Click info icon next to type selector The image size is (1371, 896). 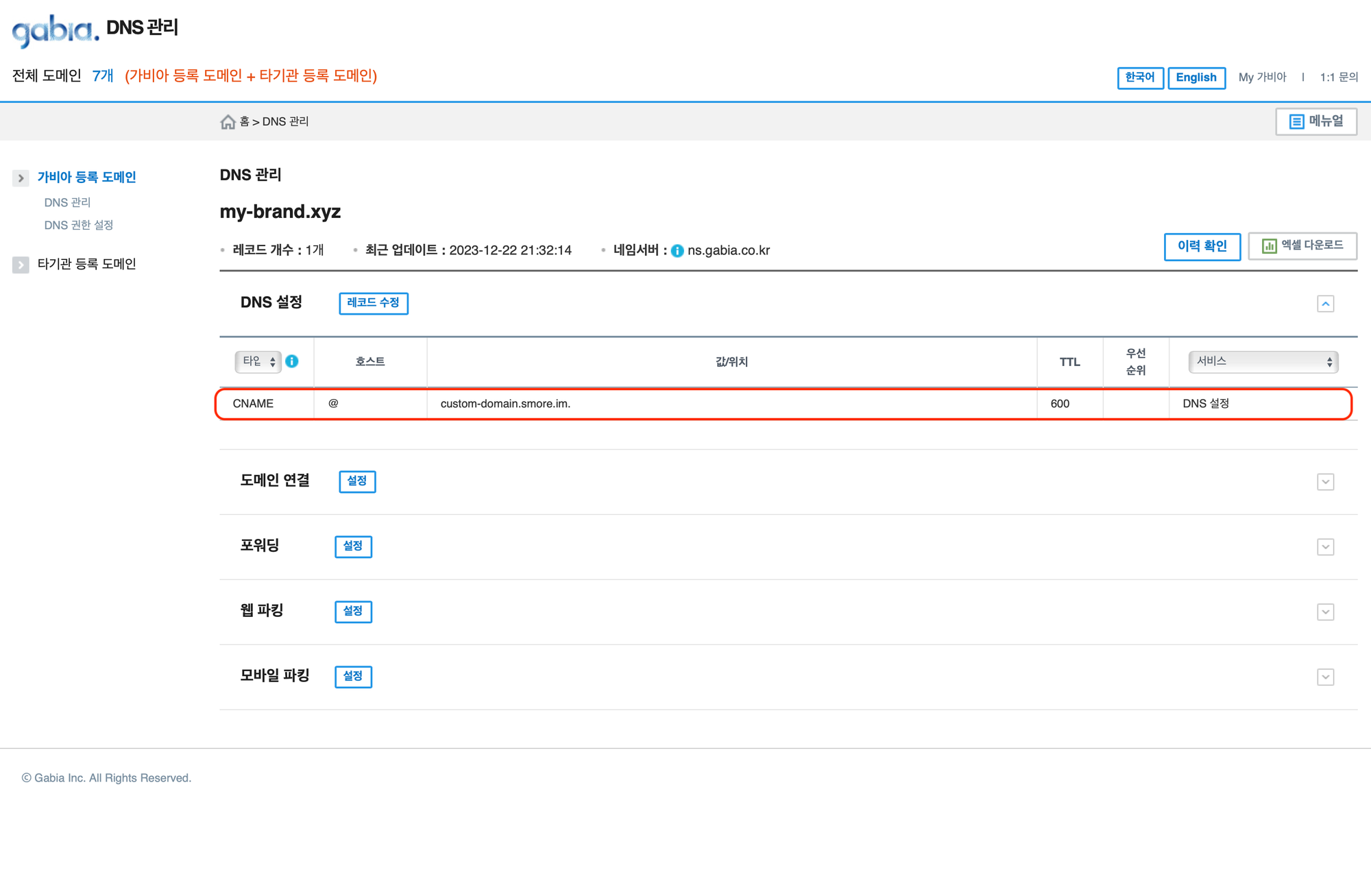pos(292,361)
